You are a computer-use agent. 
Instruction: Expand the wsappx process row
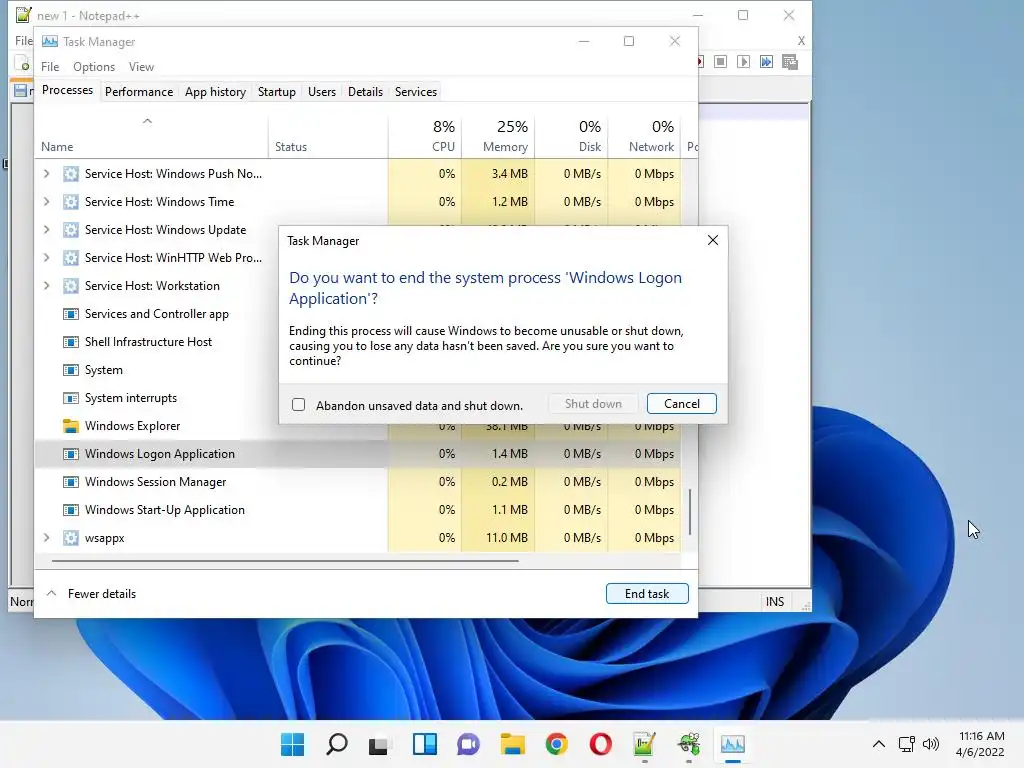tap(46, 537)
